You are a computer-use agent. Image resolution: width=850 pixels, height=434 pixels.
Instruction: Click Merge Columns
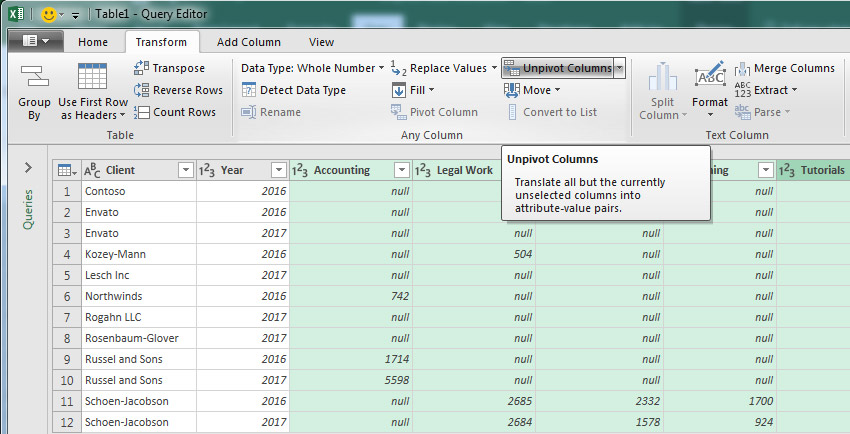coord(784,68)
